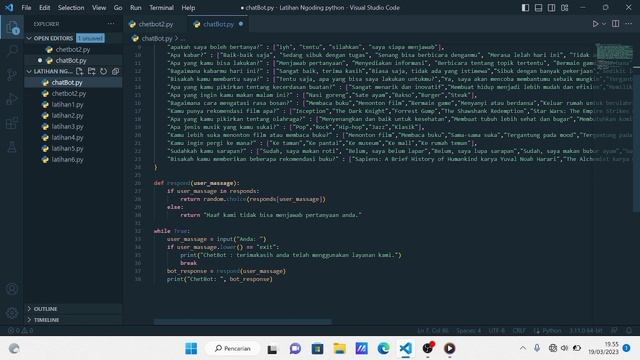Open Customize Layout button

tap(564, 8)
